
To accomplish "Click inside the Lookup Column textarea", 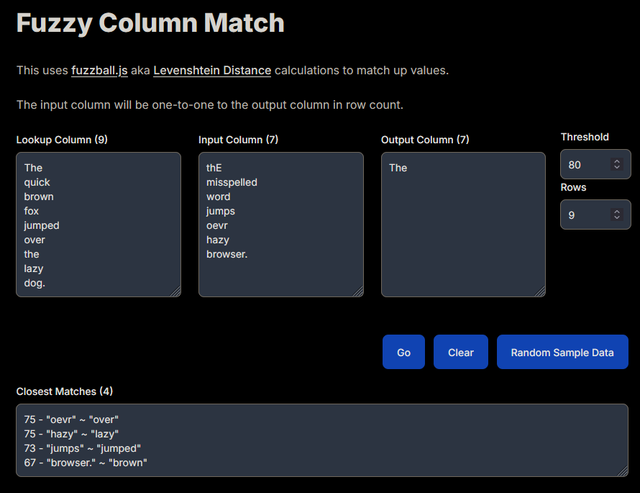I will coord(98,224).
